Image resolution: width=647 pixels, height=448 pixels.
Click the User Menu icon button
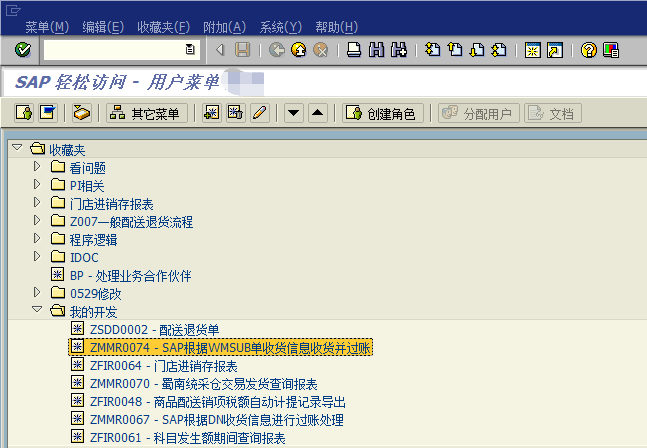pyautogui.click(x=24, y=113)
